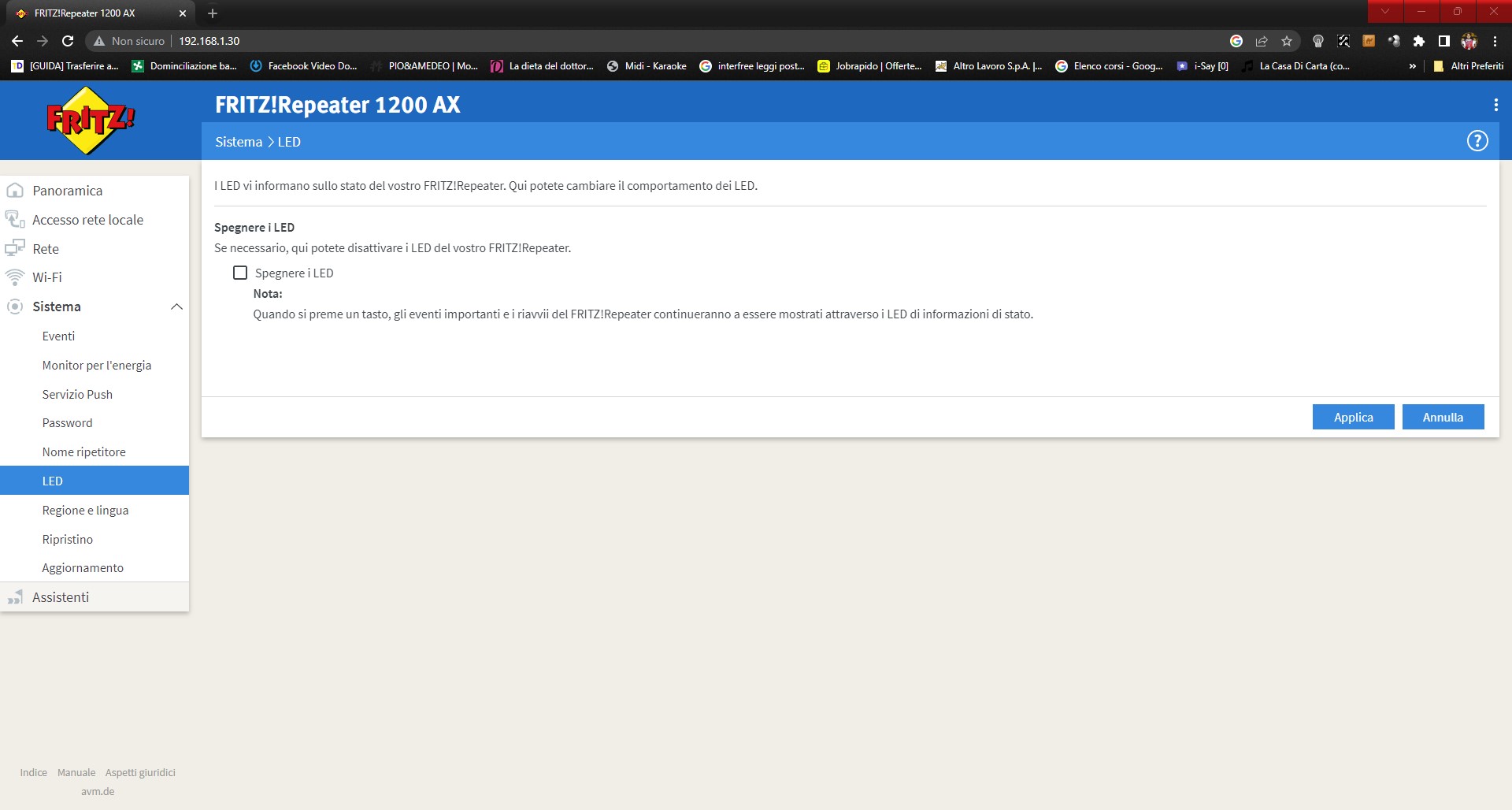Enable the Spegnere i LED checkbox

point(240,273)
